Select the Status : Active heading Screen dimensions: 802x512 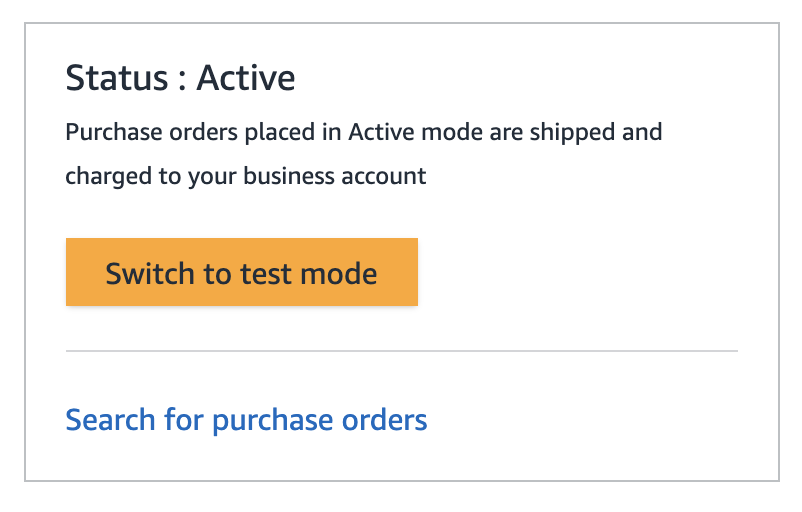(180, 78)
